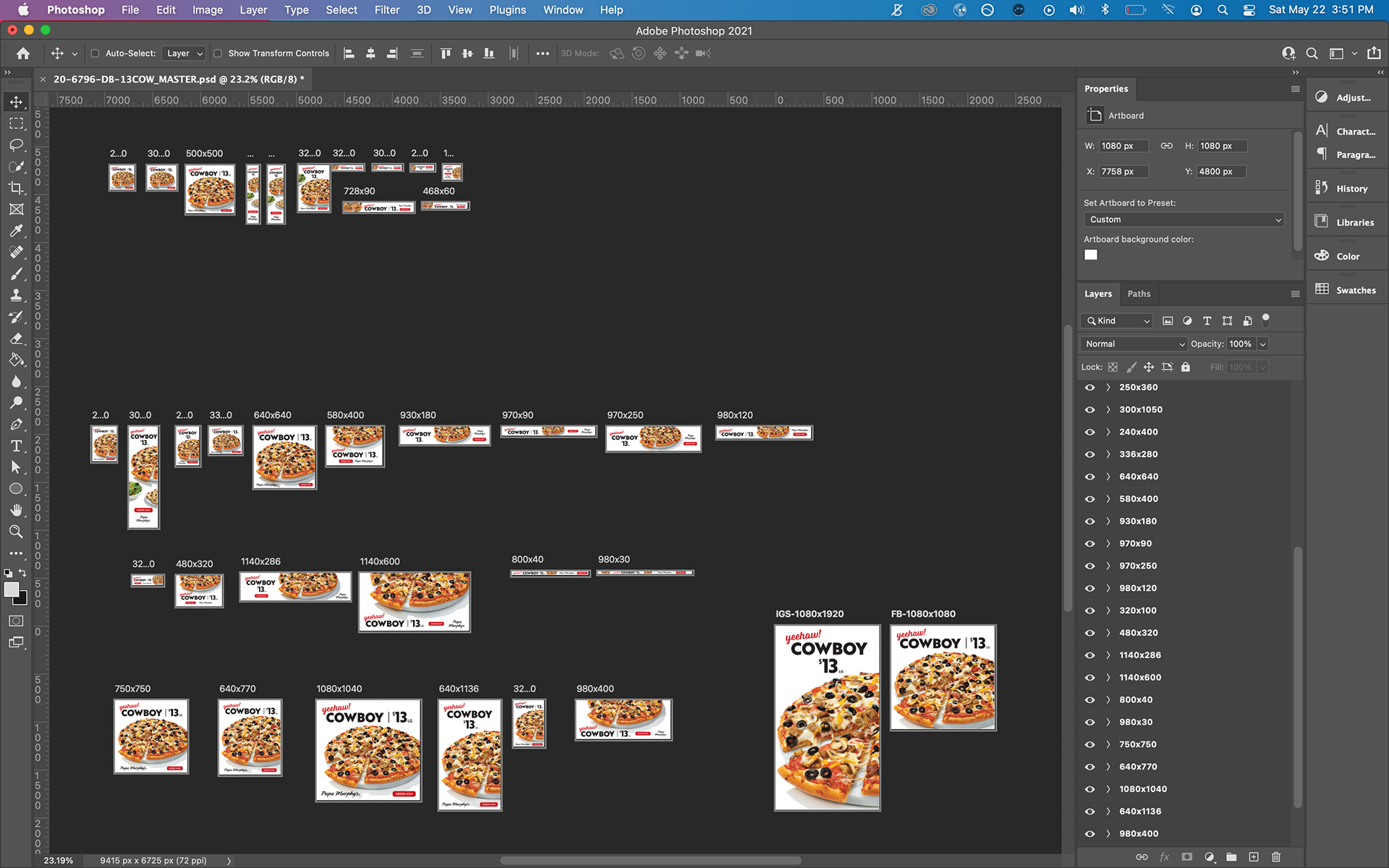1389x868 pixels.
Task: Select the Eyedropper tool
Action: coord(16,231)
